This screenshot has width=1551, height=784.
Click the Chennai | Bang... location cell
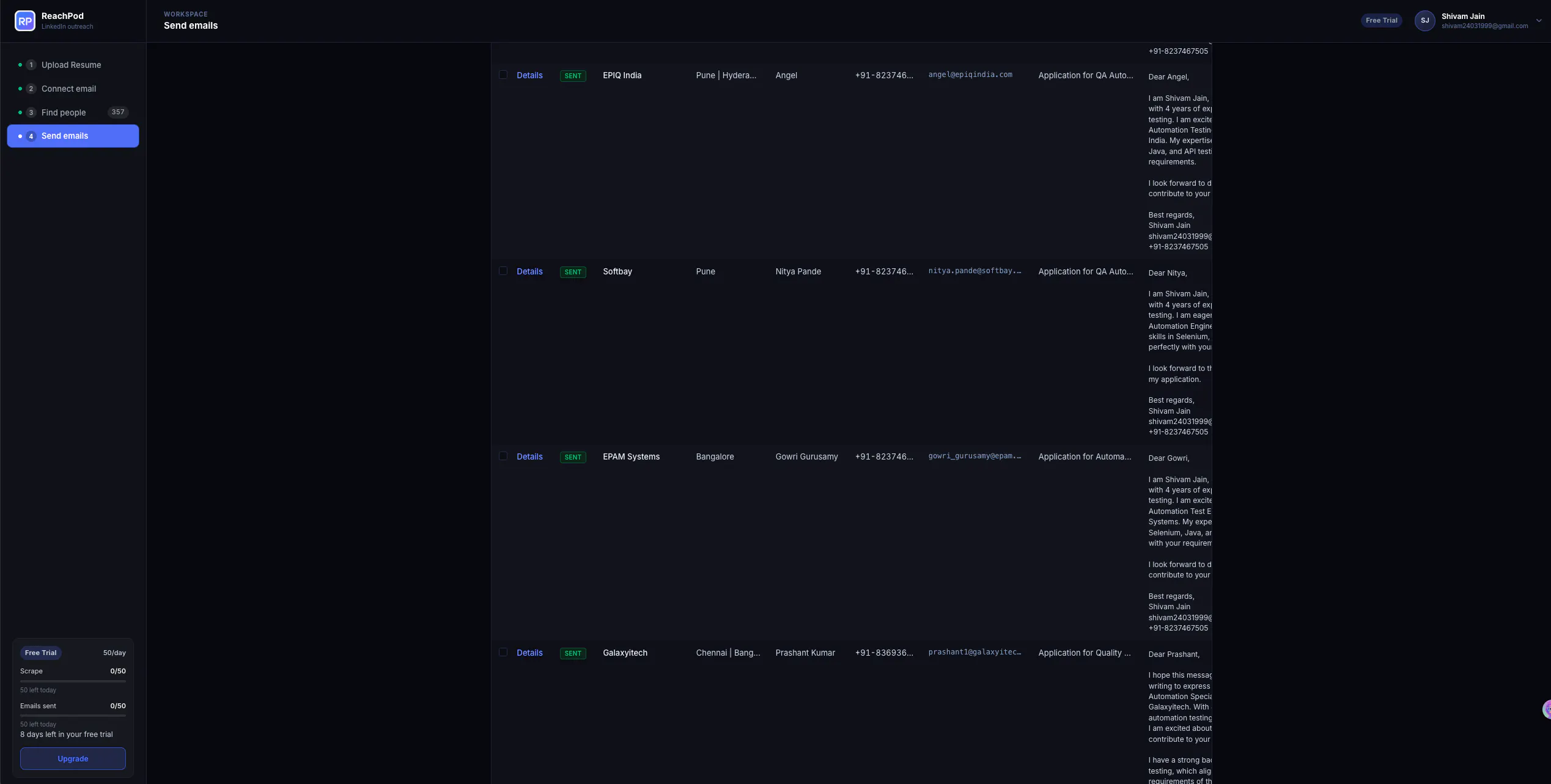click(728, 653)
